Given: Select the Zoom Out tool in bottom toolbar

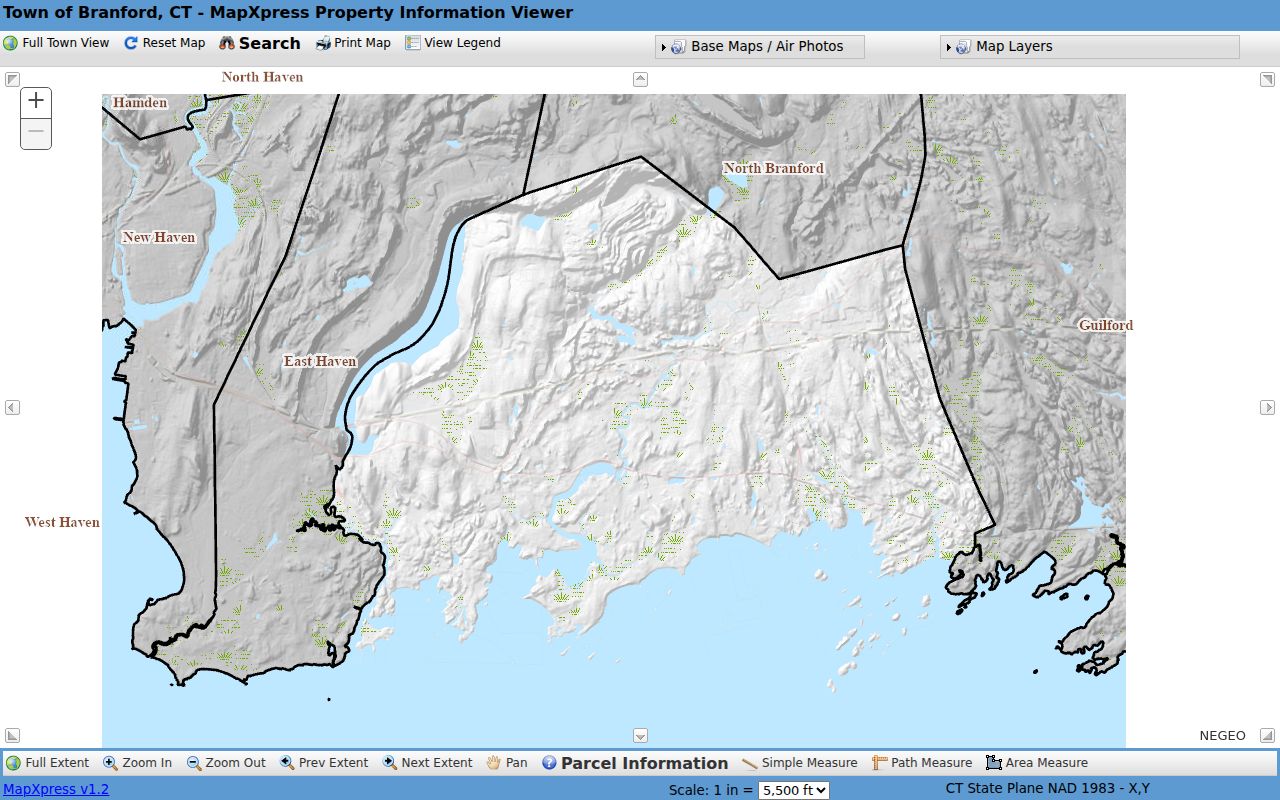Looking at the screenshot, I should pyautogui.click(x=226, y=763).
